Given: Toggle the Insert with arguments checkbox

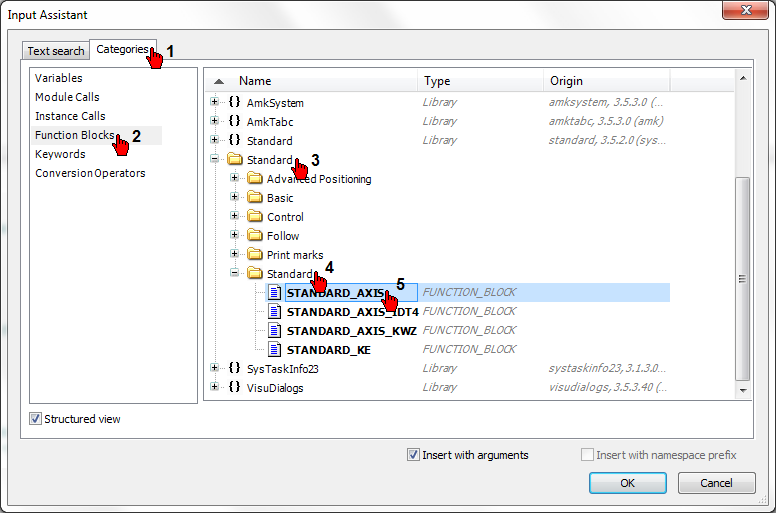Looking at the screenshot, I should [413, 454].
